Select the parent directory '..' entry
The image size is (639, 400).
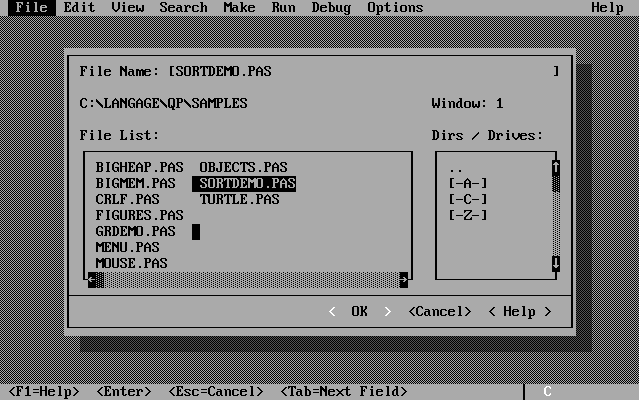click(456, 167)
